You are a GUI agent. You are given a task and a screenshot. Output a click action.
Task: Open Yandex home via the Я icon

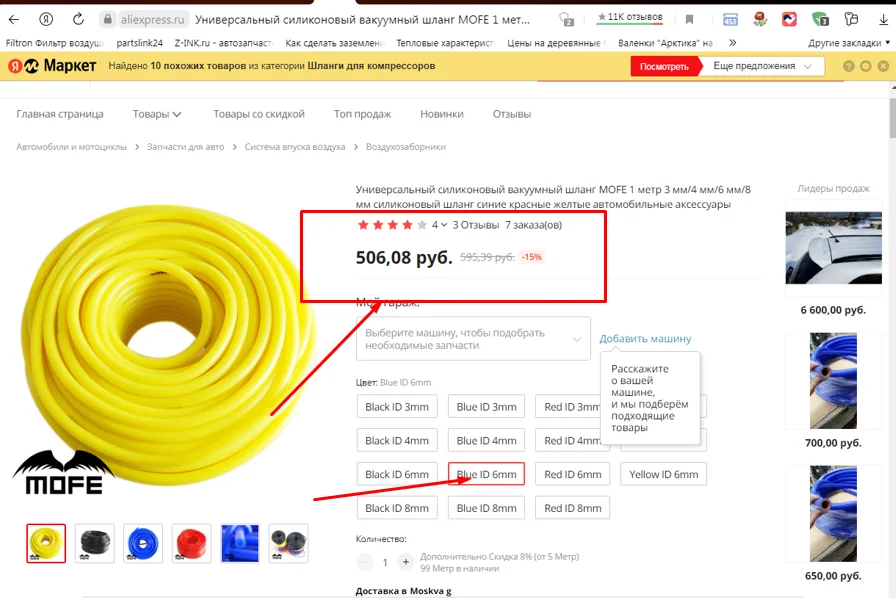pos(46,19)
